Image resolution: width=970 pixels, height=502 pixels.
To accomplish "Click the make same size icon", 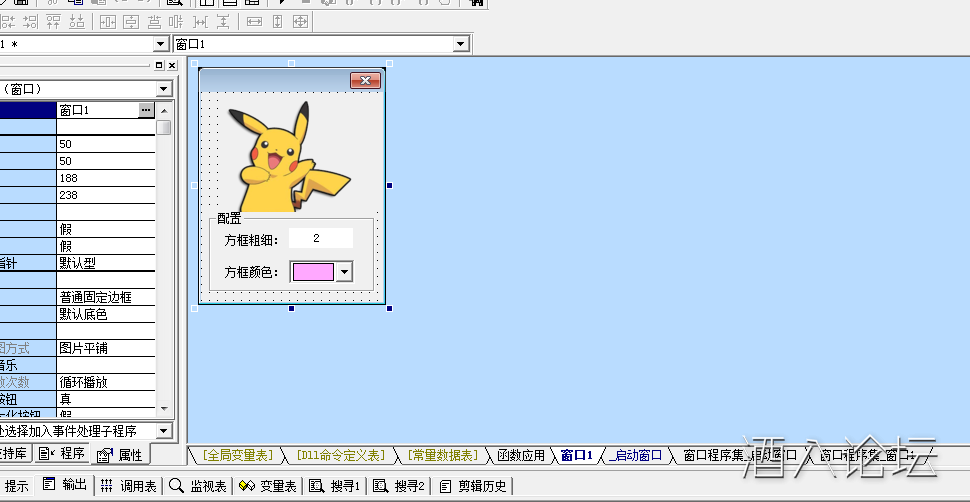I will [299, 21].
